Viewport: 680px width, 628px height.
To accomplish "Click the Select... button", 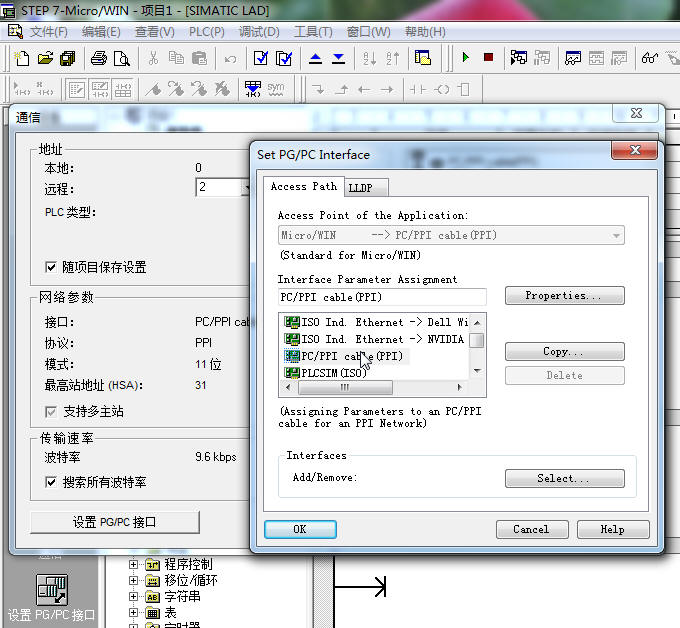I will 564,478.
